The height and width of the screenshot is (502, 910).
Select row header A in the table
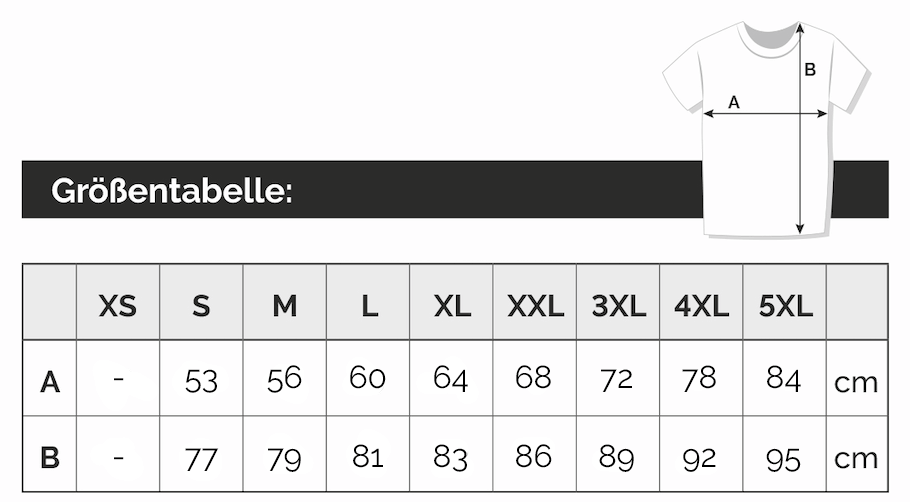click(50, 381)
